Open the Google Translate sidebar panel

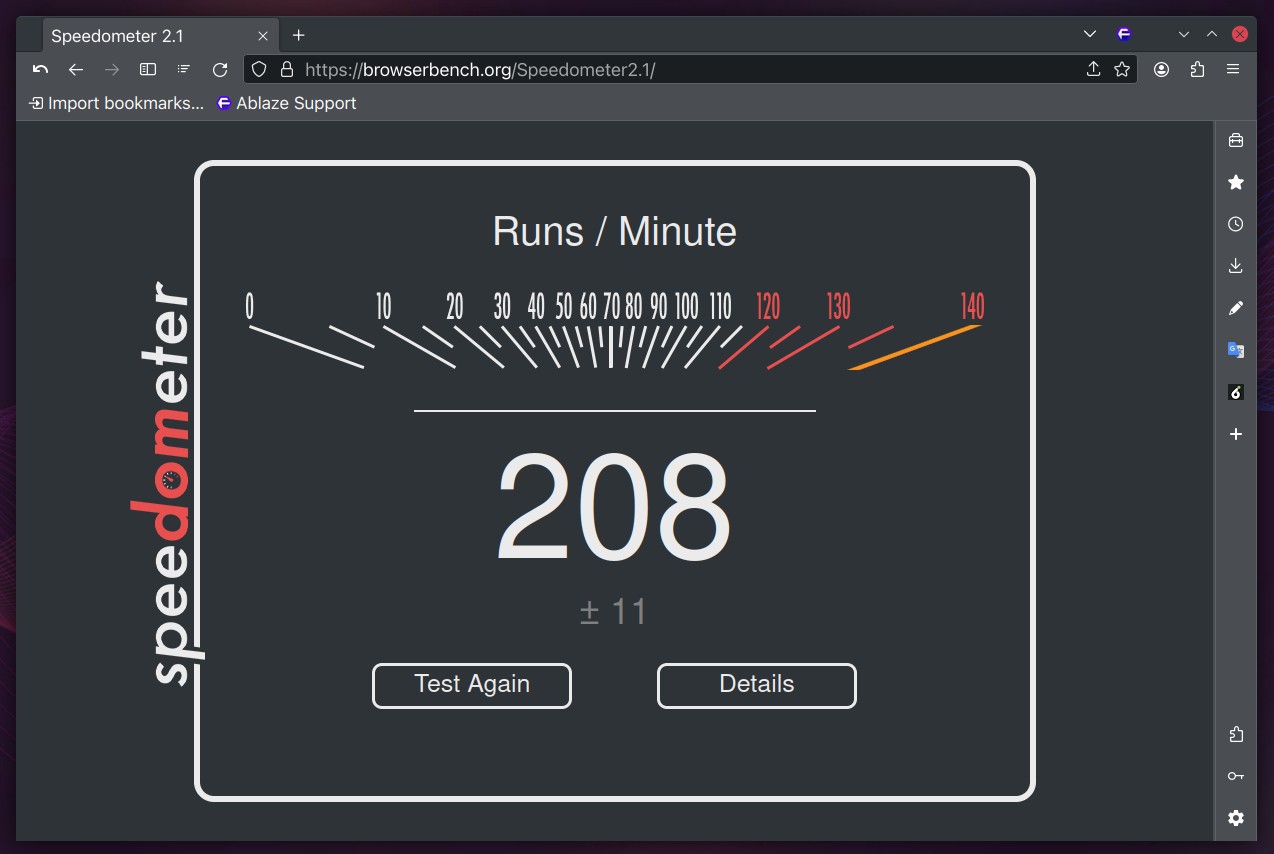pos(1236,350)
